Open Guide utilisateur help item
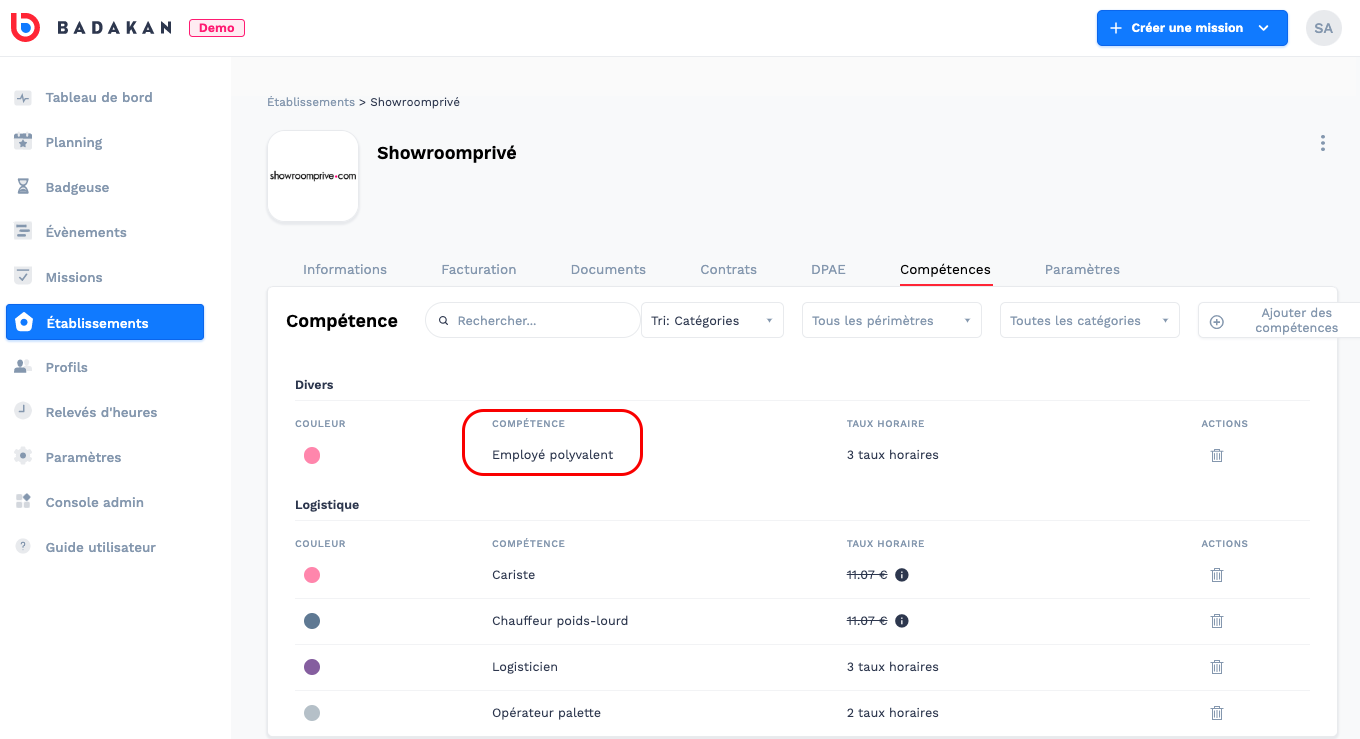The width and height of the screenshot is (1360, 739). (x=100, y=547)
